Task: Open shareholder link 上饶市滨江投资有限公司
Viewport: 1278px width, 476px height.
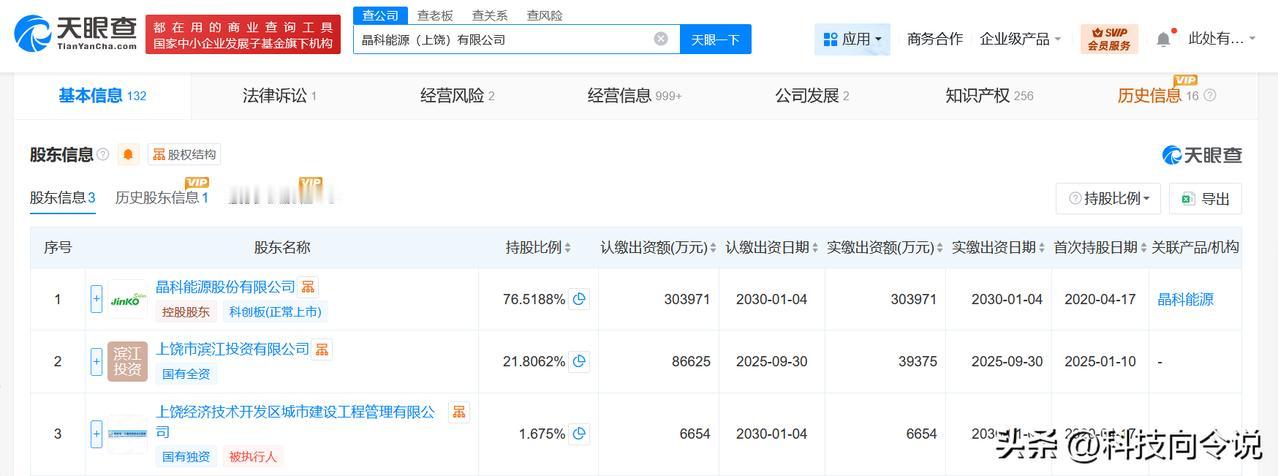Action: (233, 349)
